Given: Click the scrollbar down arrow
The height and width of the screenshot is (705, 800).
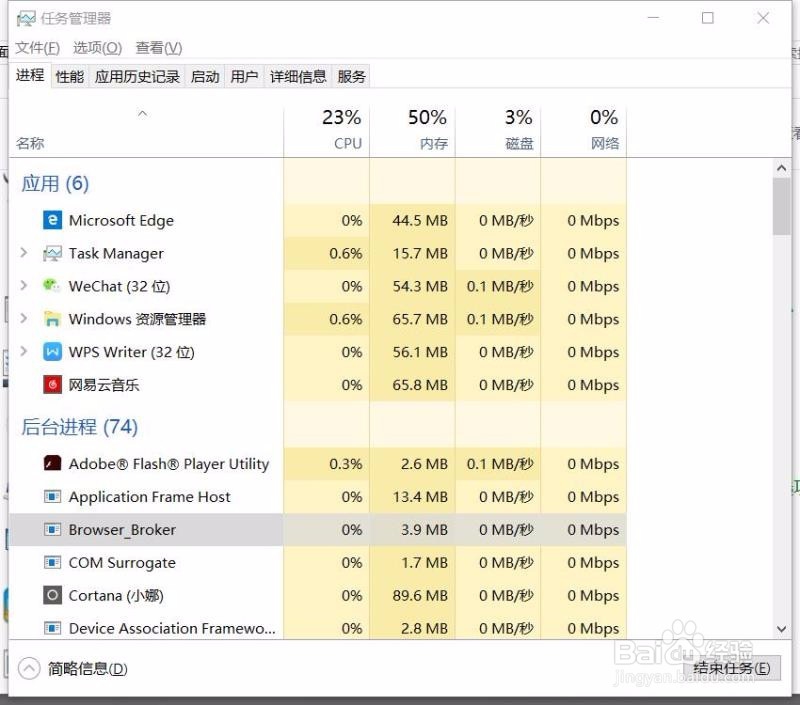Looking at the screenshot, I should pos(781,629).
